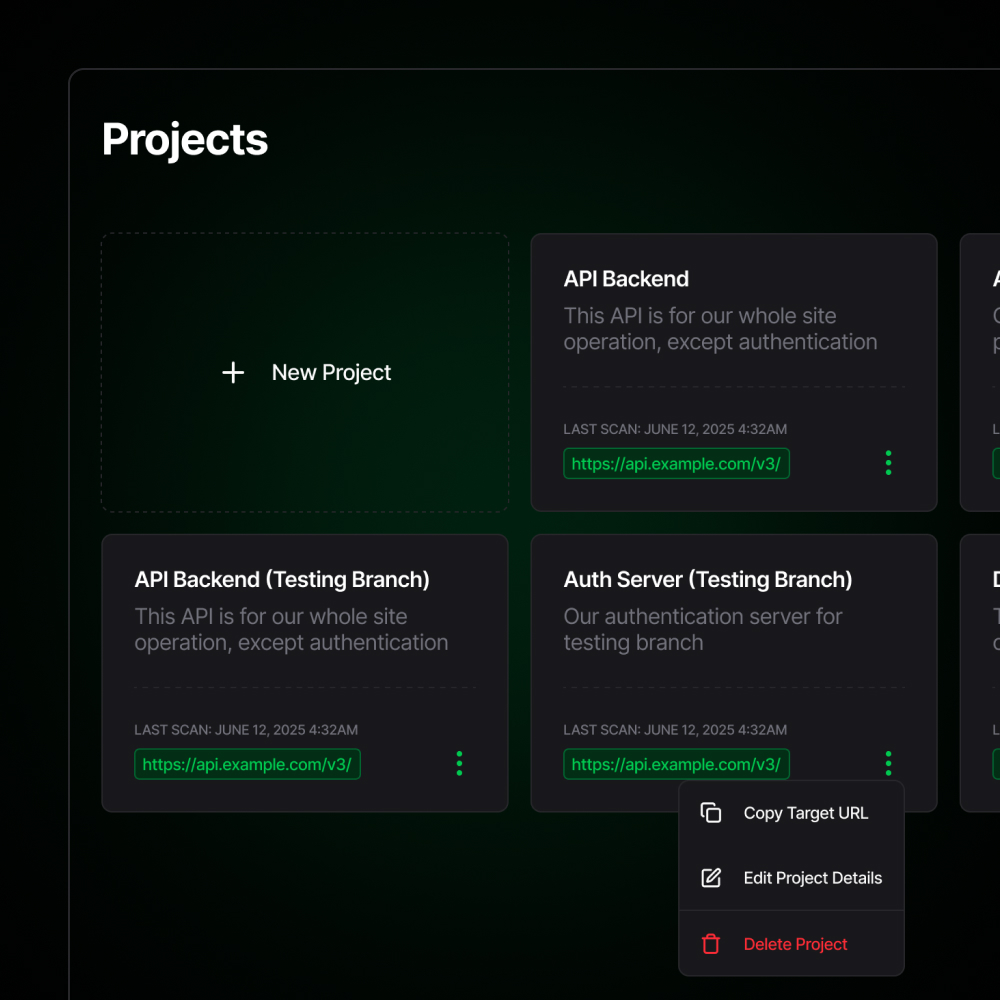Click the Auth Server (Testing Branch) last scan date
This screenshot has height=1000, width=1000.
pos(675,730)
